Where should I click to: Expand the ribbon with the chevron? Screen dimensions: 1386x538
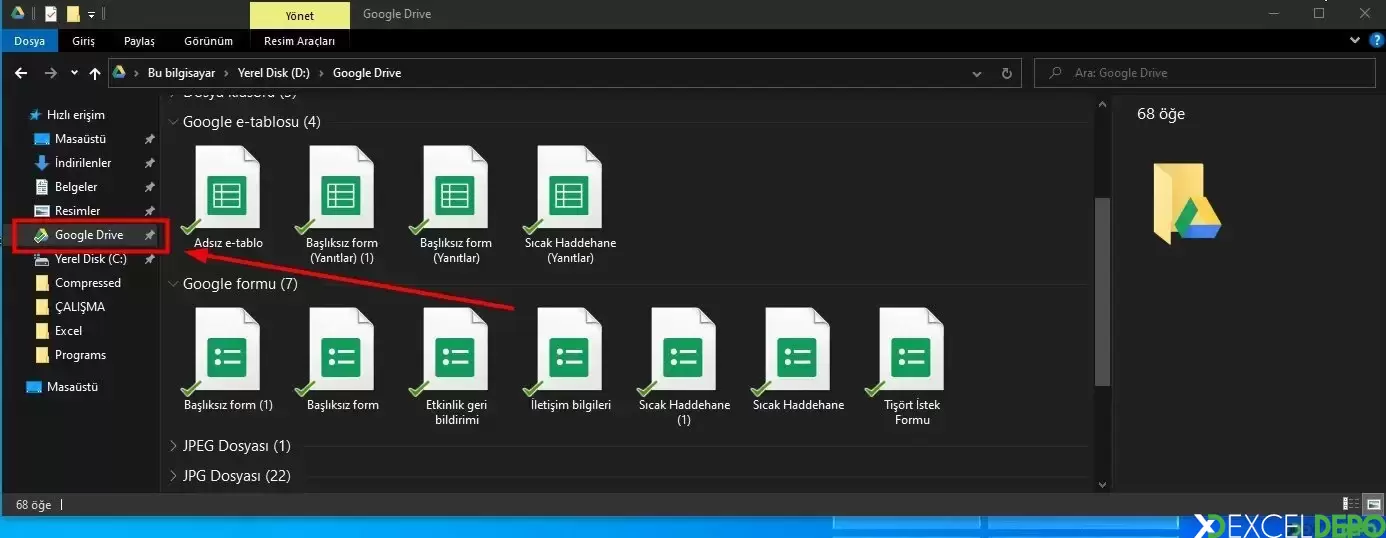(x=1355, y=41)
